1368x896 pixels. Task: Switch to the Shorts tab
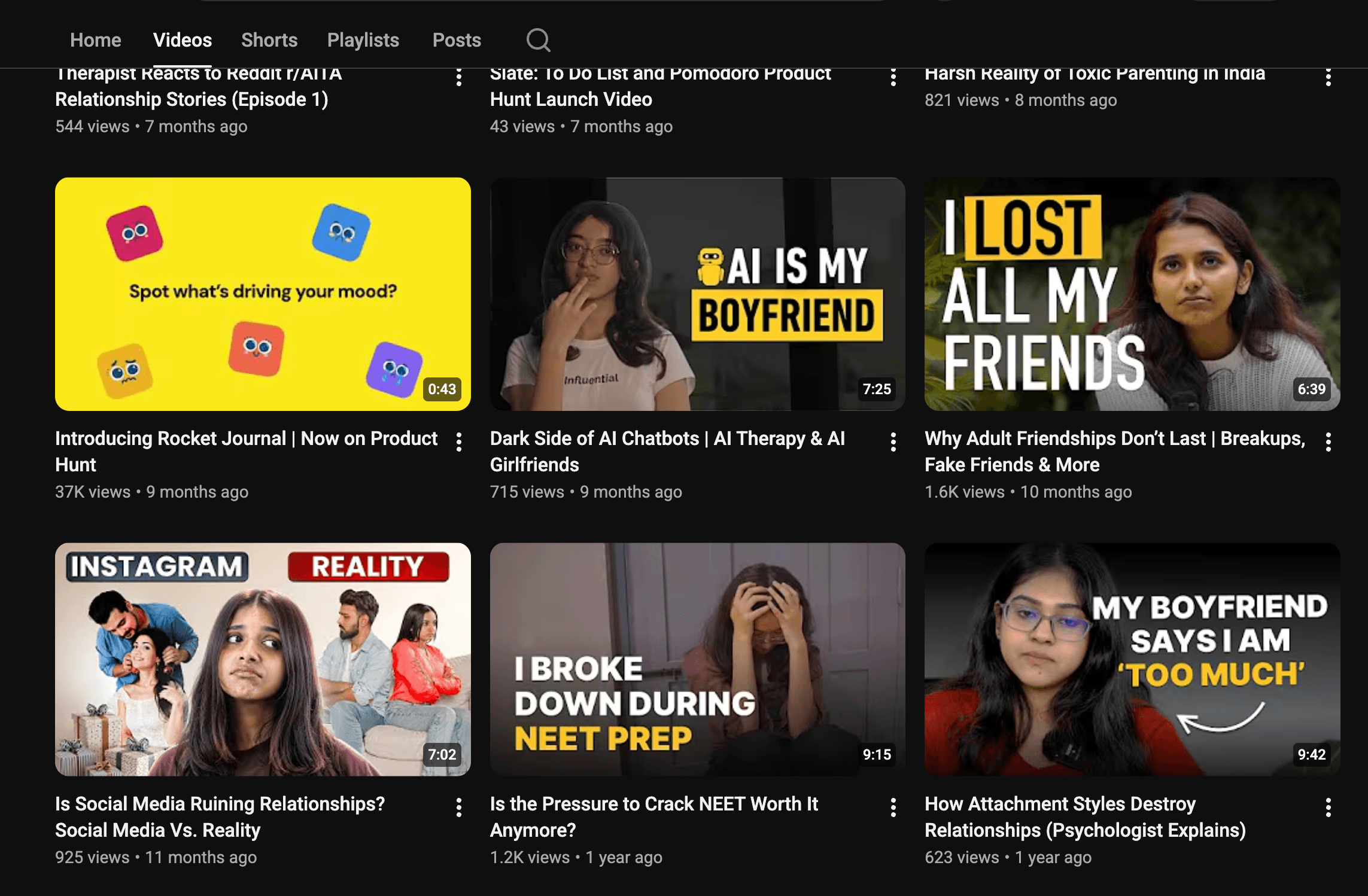tap(269, 40)
